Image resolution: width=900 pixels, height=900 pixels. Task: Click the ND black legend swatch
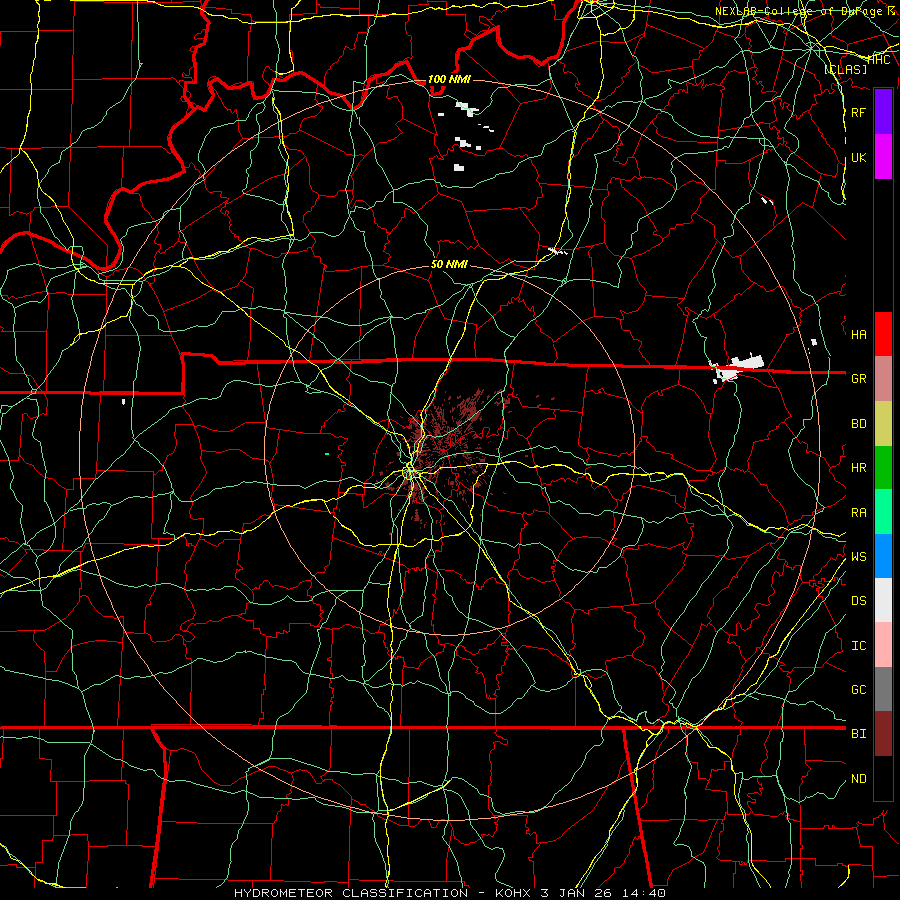[x=883, y=778]
